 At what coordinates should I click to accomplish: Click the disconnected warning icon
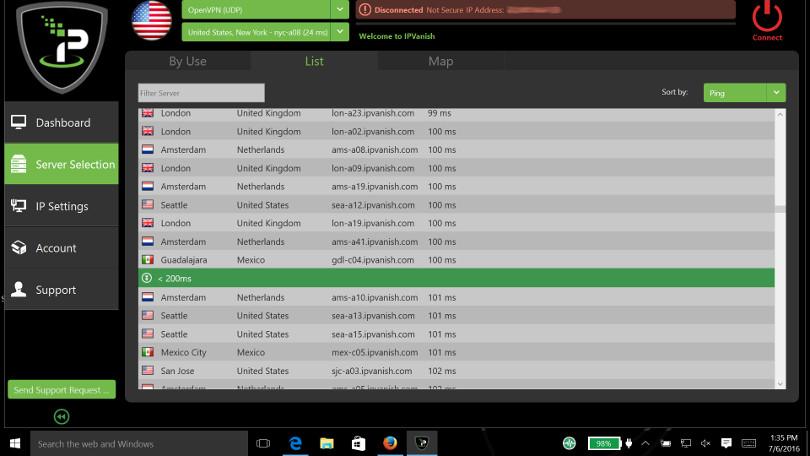pyautogui.click(x=365, y=9)
